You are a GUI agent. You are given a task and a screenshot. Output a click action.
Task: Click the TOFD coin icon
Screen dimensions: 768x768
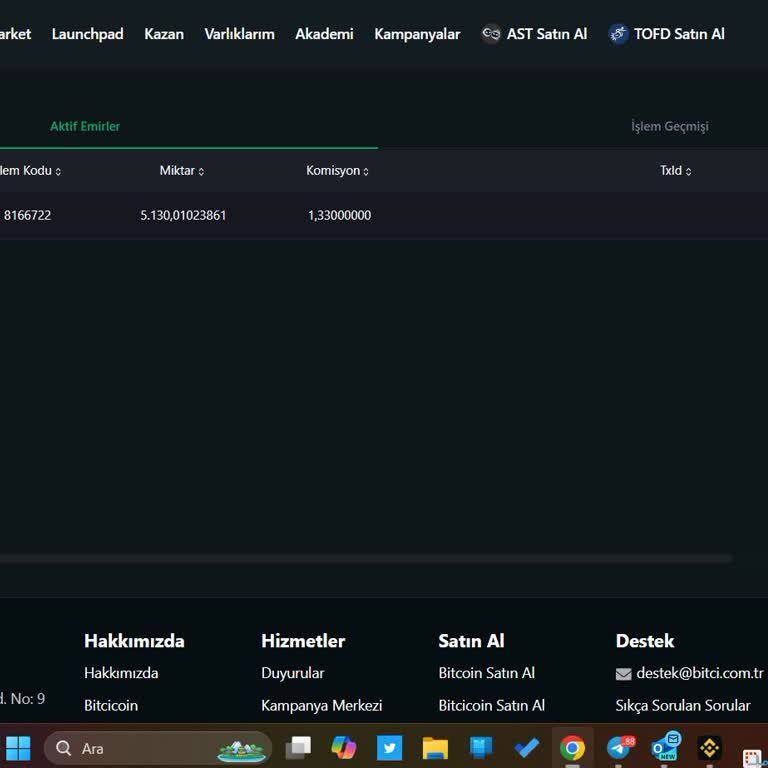coord(618,34)
